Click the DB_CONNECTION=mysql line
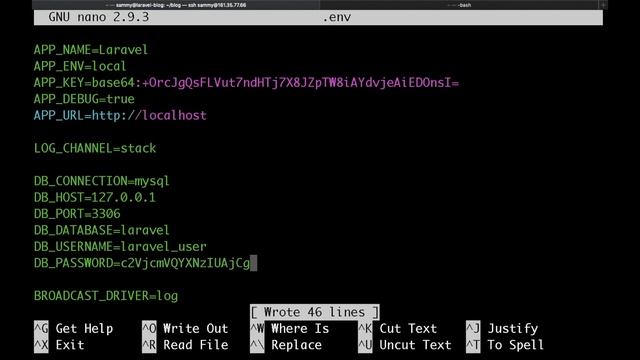The width and height of the screenshot is (640, 360). (x=101, y=181)
